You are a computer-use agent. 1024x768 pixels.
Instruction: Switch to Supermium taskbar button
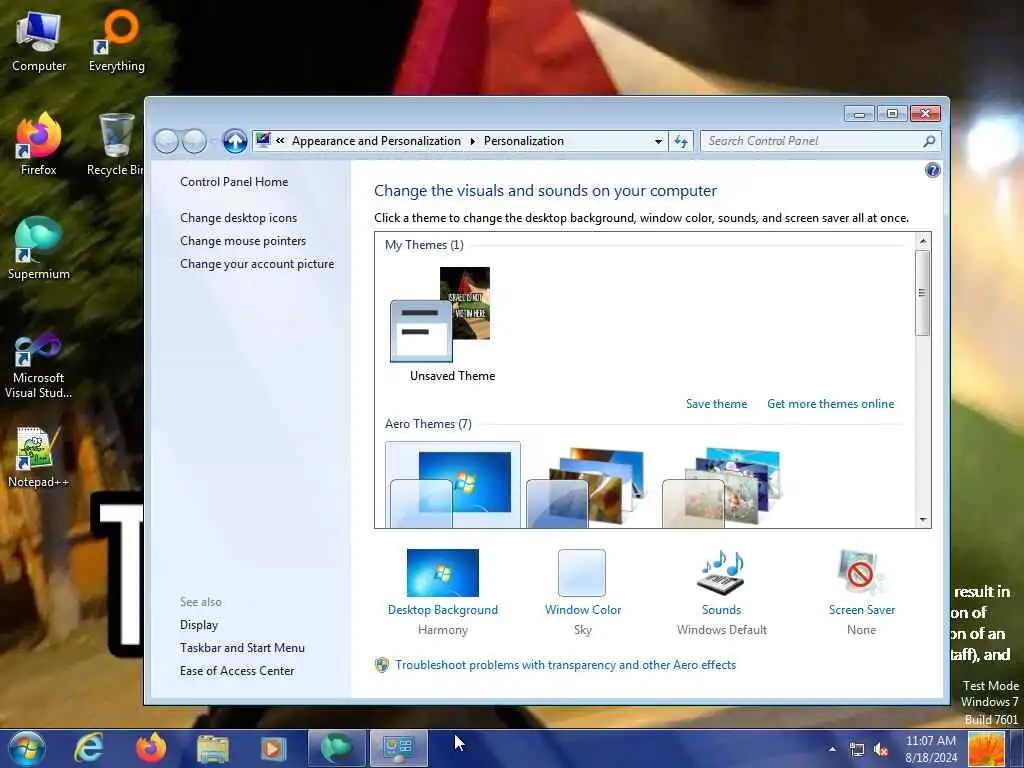point(336,748)
